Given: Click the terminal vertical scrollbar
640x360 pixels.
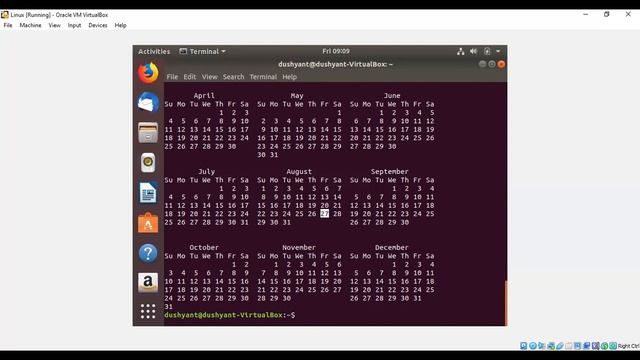Looking at the screenshot, I should [506, 302].
